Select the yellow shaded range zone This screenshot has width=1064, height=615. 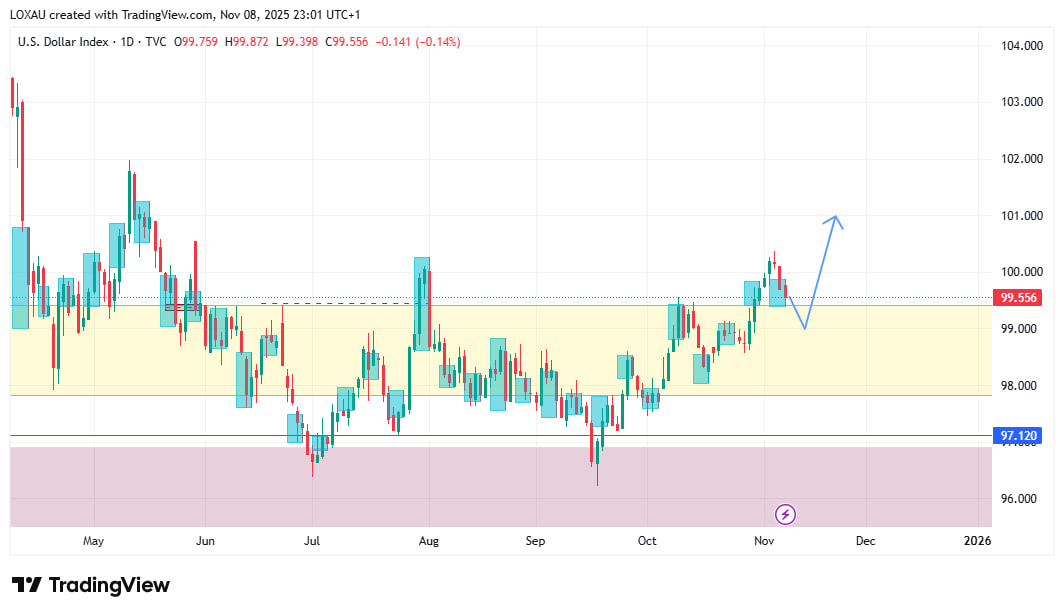coord(500,350)
